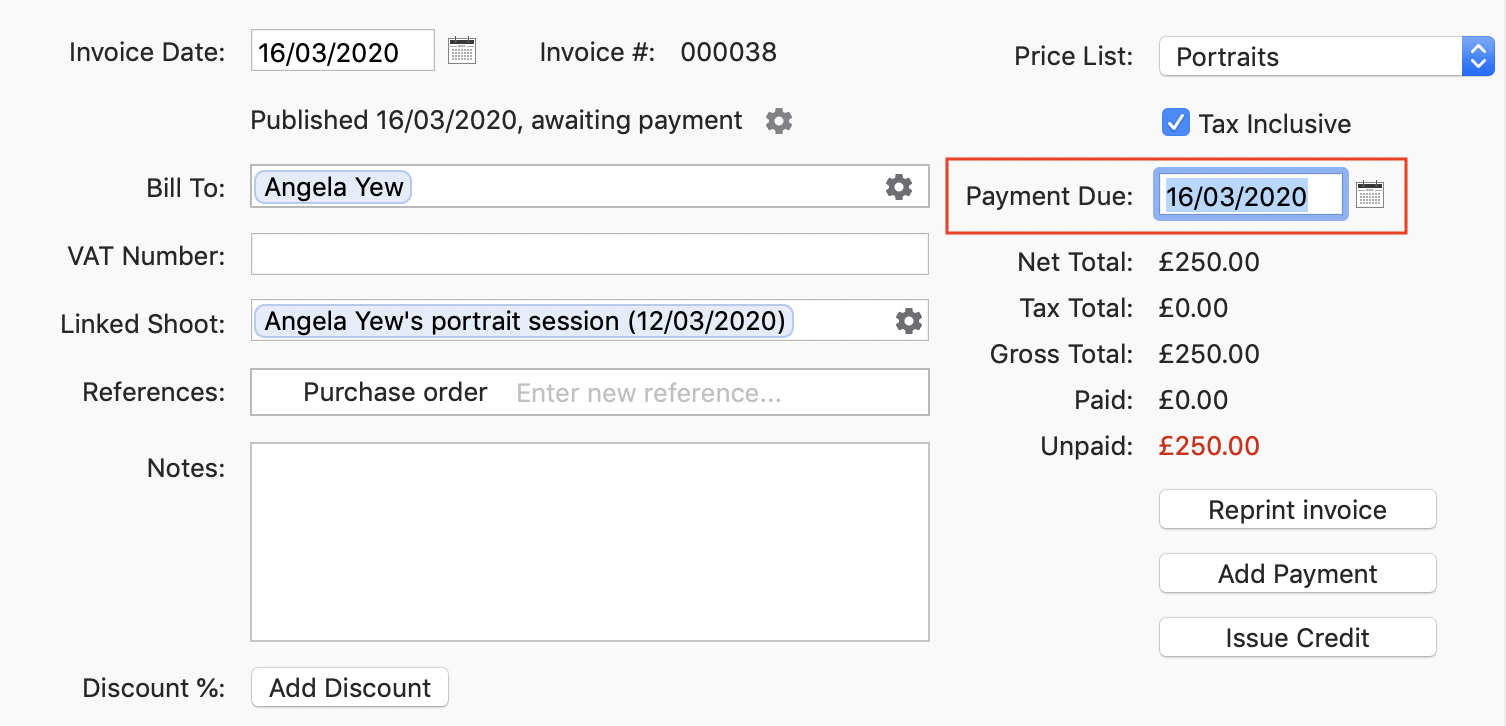Select the Invoice Date text field
The height and width of the screenshot is (726, 1506).
tap(342, 50)
